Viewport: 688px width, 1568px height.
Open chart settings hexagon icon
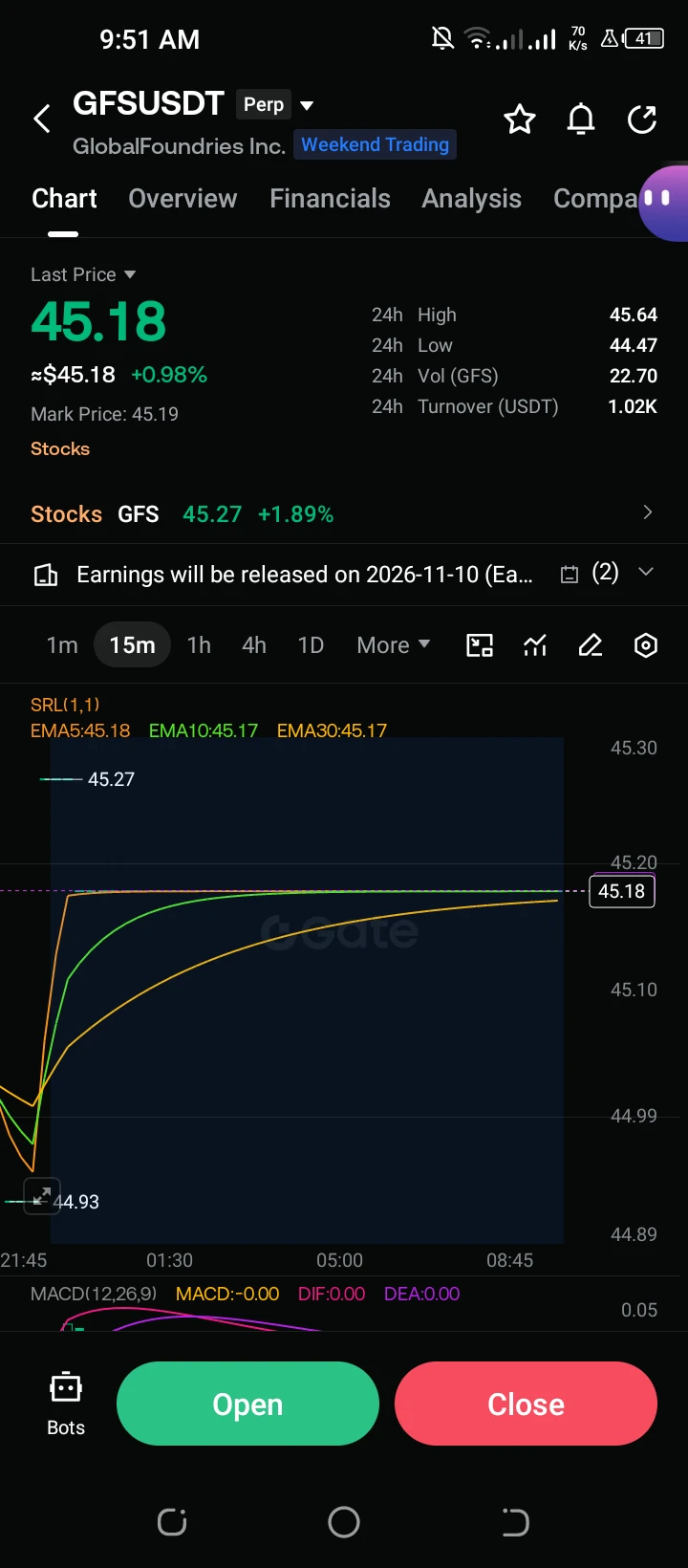click(x=646, y=645)
